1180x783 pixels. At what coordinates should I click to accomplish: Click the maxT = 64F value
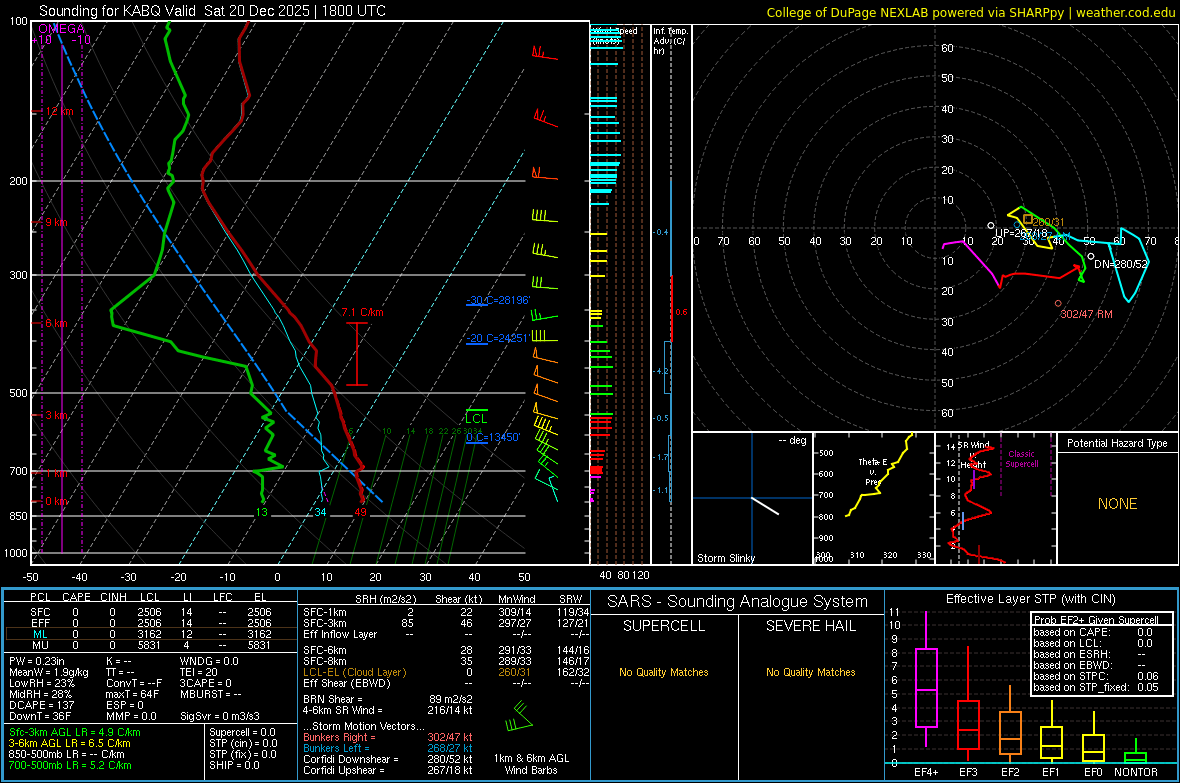click(x=132, y=694)
